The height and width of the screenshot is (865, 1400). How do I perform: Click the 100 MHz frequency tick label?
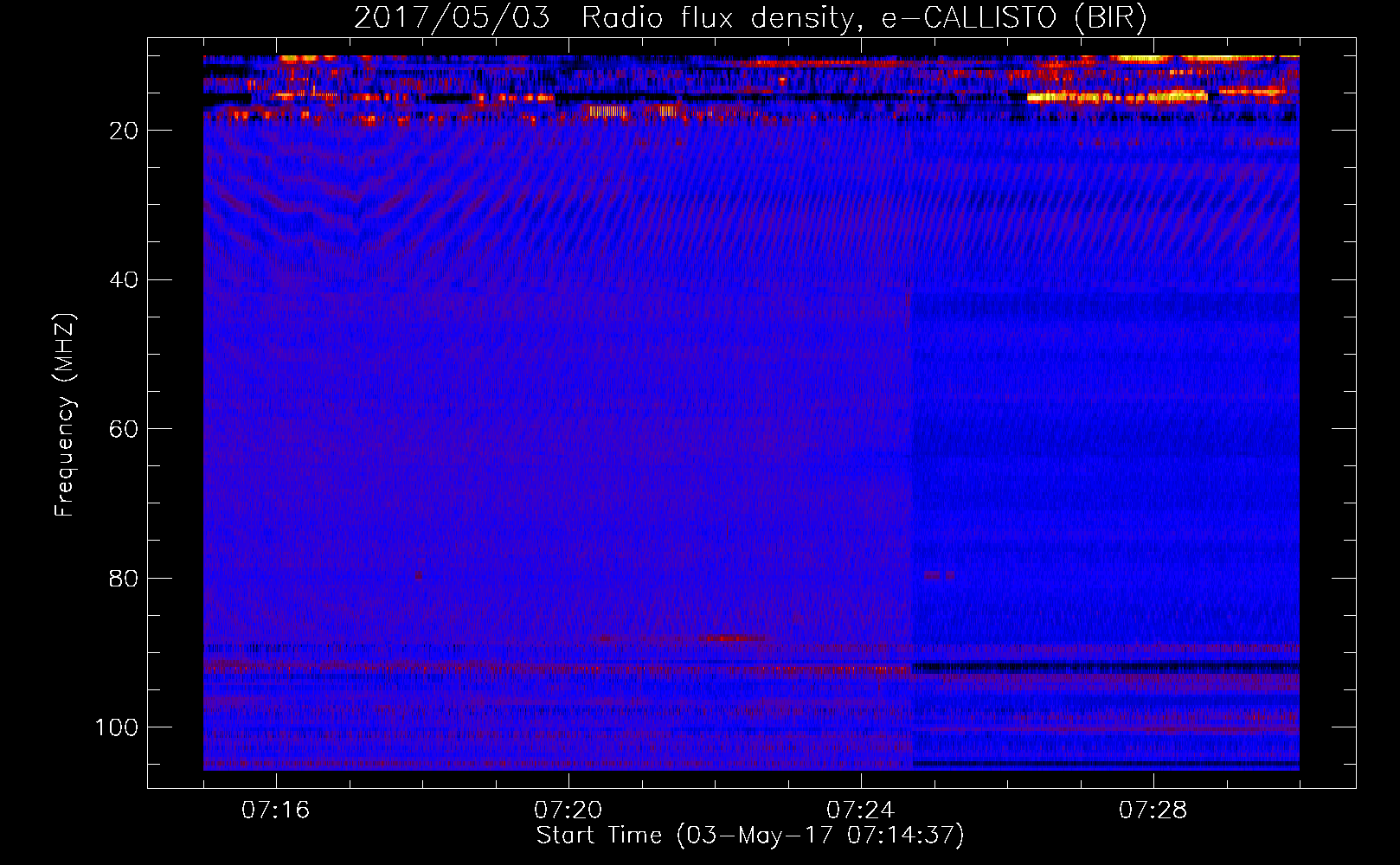(x=117, y=727)
